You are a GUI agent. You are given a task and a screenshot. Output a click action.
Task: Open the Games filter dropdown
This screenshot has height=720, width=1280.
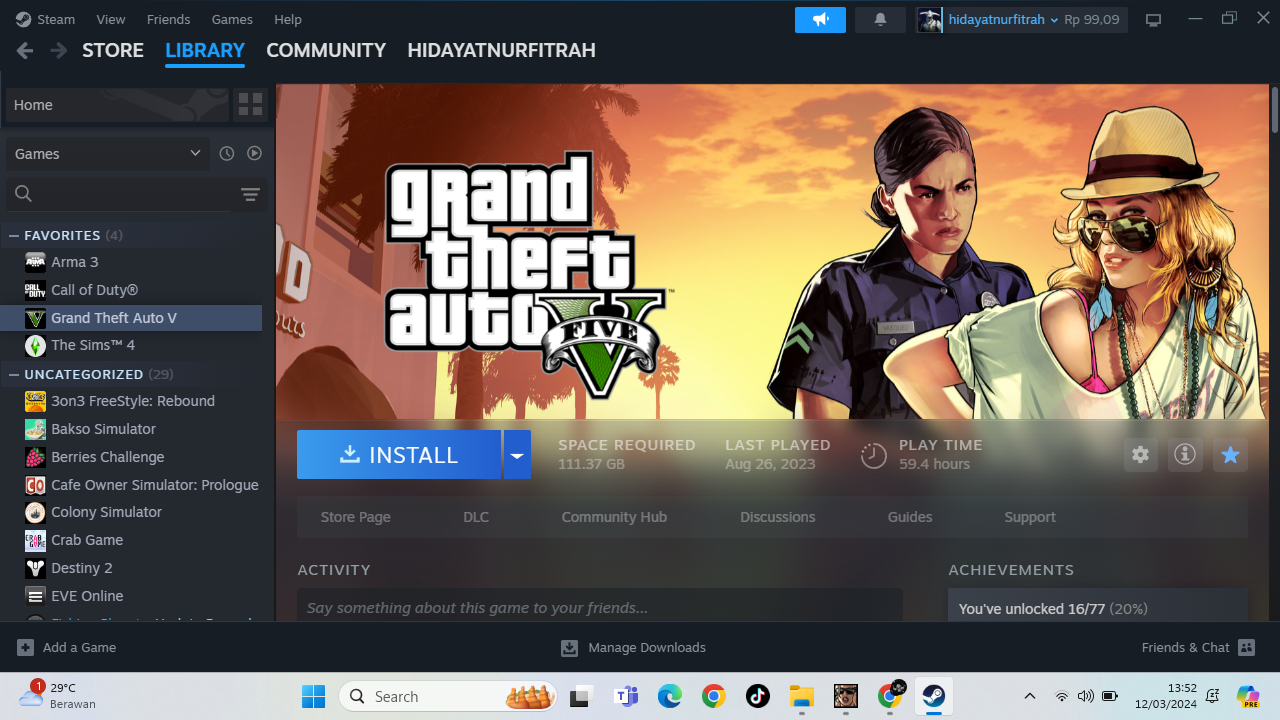108,154
